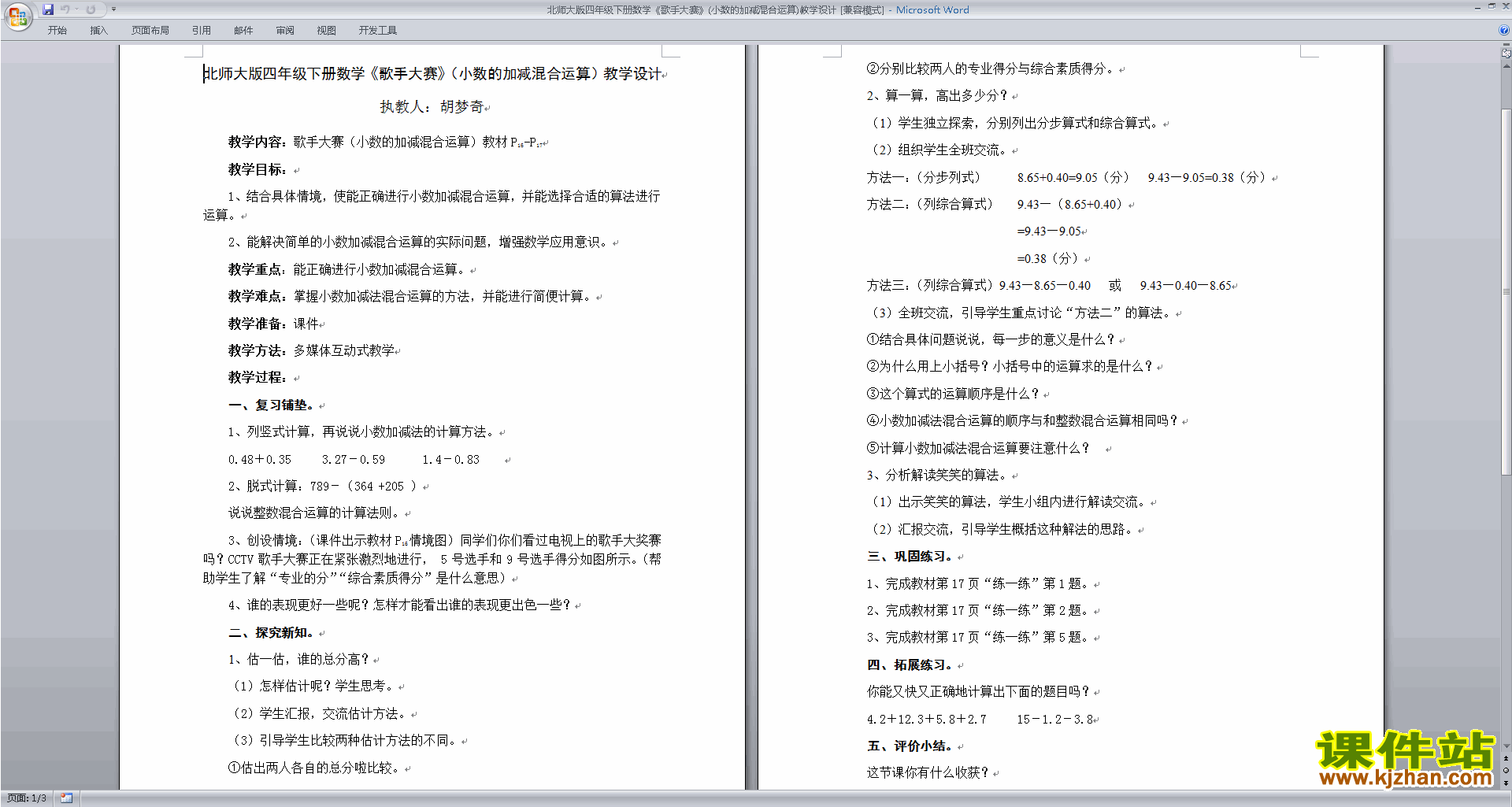Click the line 方法二：（列综合算式）

[929, 205]
